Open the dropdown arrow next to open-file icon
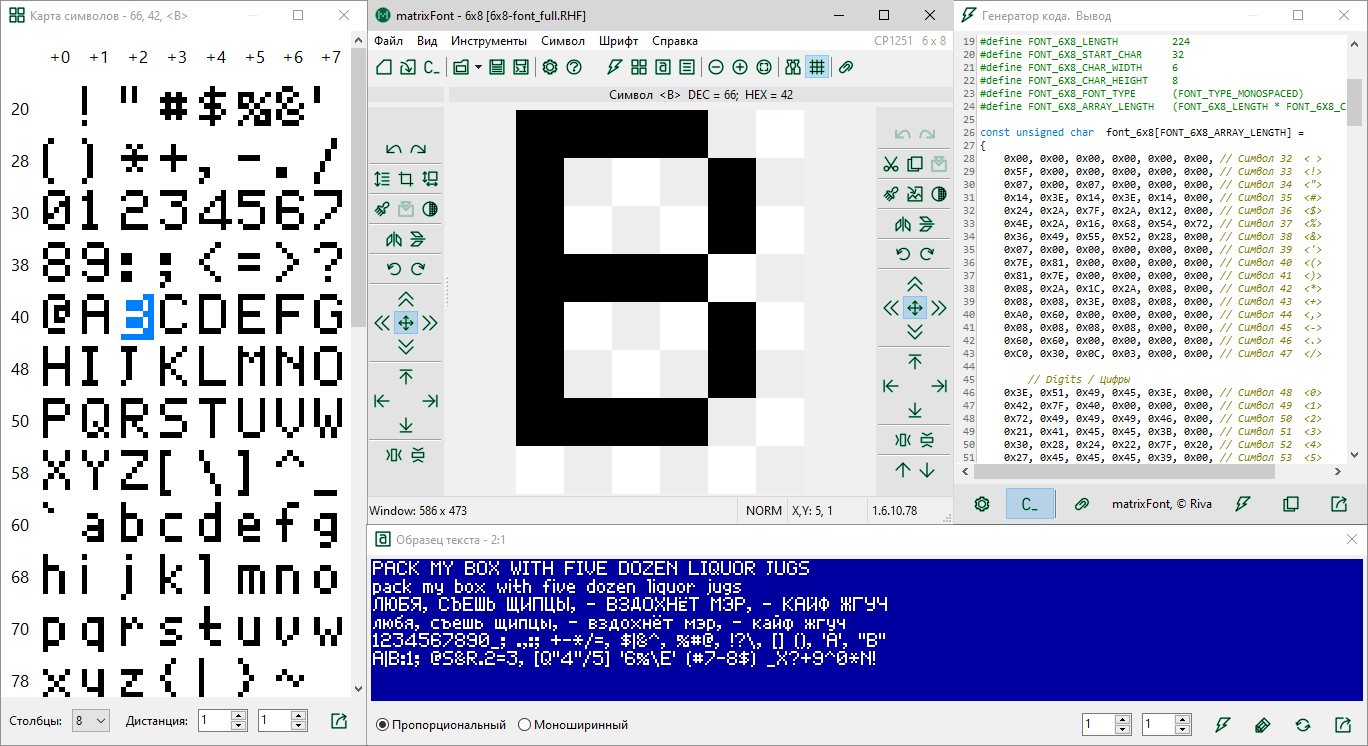 pos(479,67)
